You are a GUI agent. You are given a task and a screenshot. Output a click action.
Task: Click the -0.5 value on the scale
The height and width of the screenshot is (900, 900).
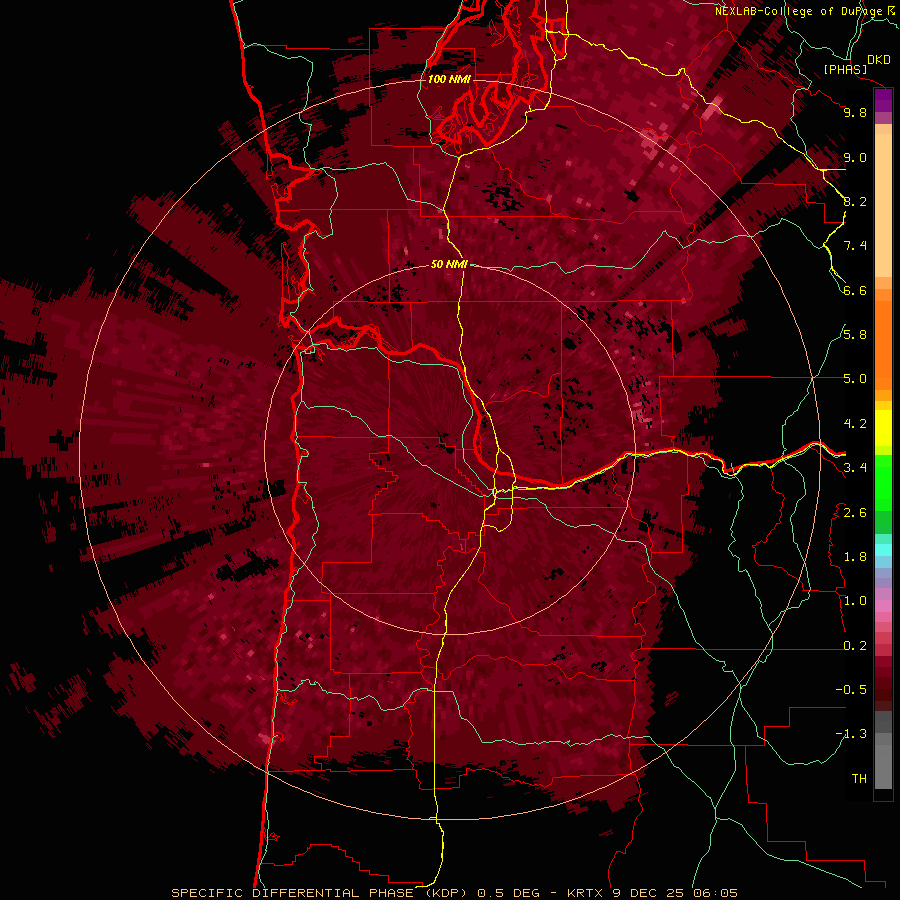[x=851, y=690]
